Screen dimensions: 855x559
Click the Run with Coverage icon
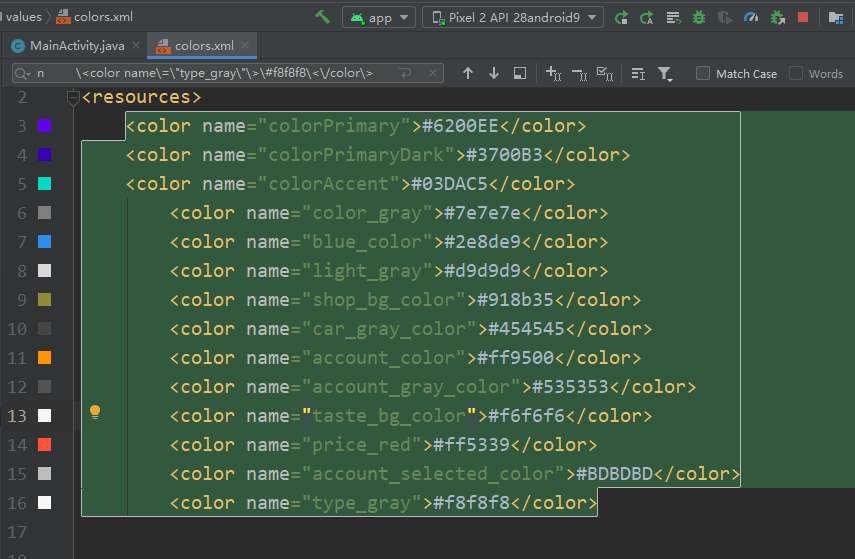pyautogui.click(x=725, y=17)
